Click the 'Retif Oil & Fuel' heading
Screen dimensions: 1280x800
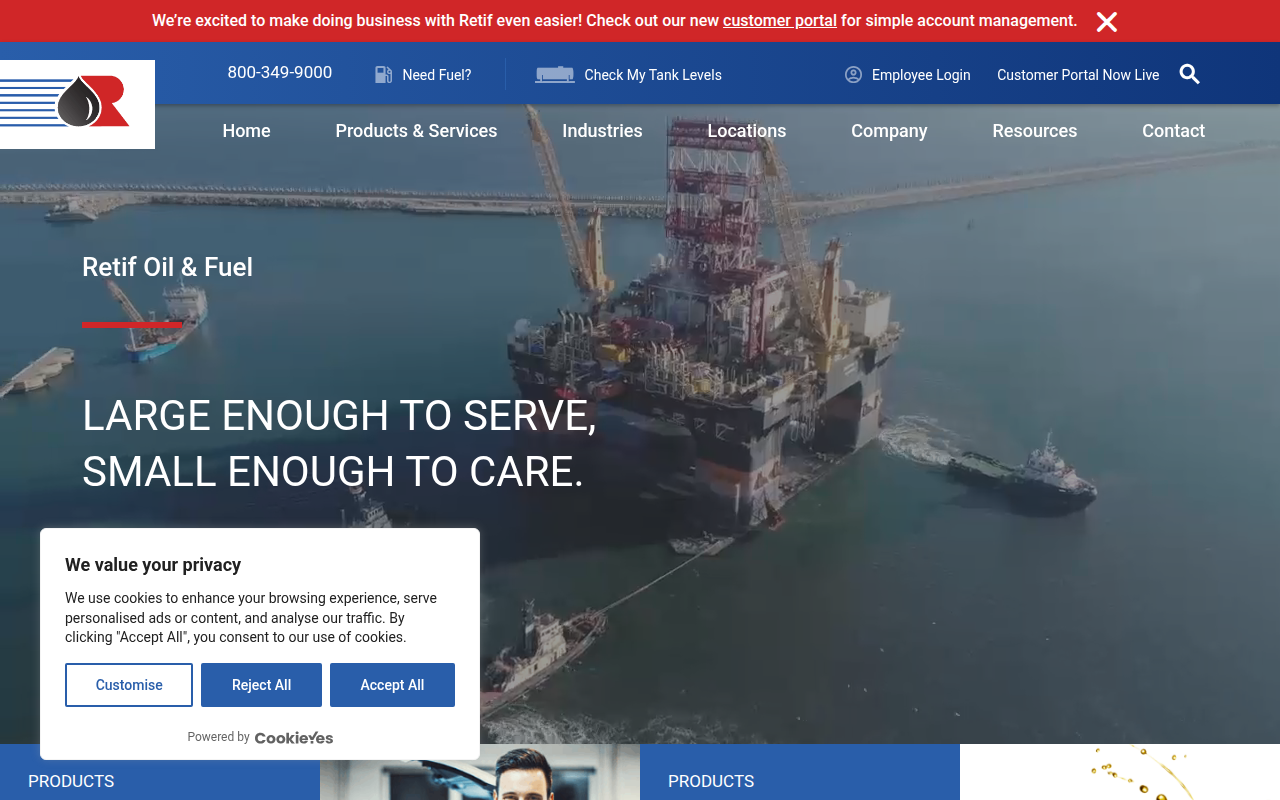167,267
